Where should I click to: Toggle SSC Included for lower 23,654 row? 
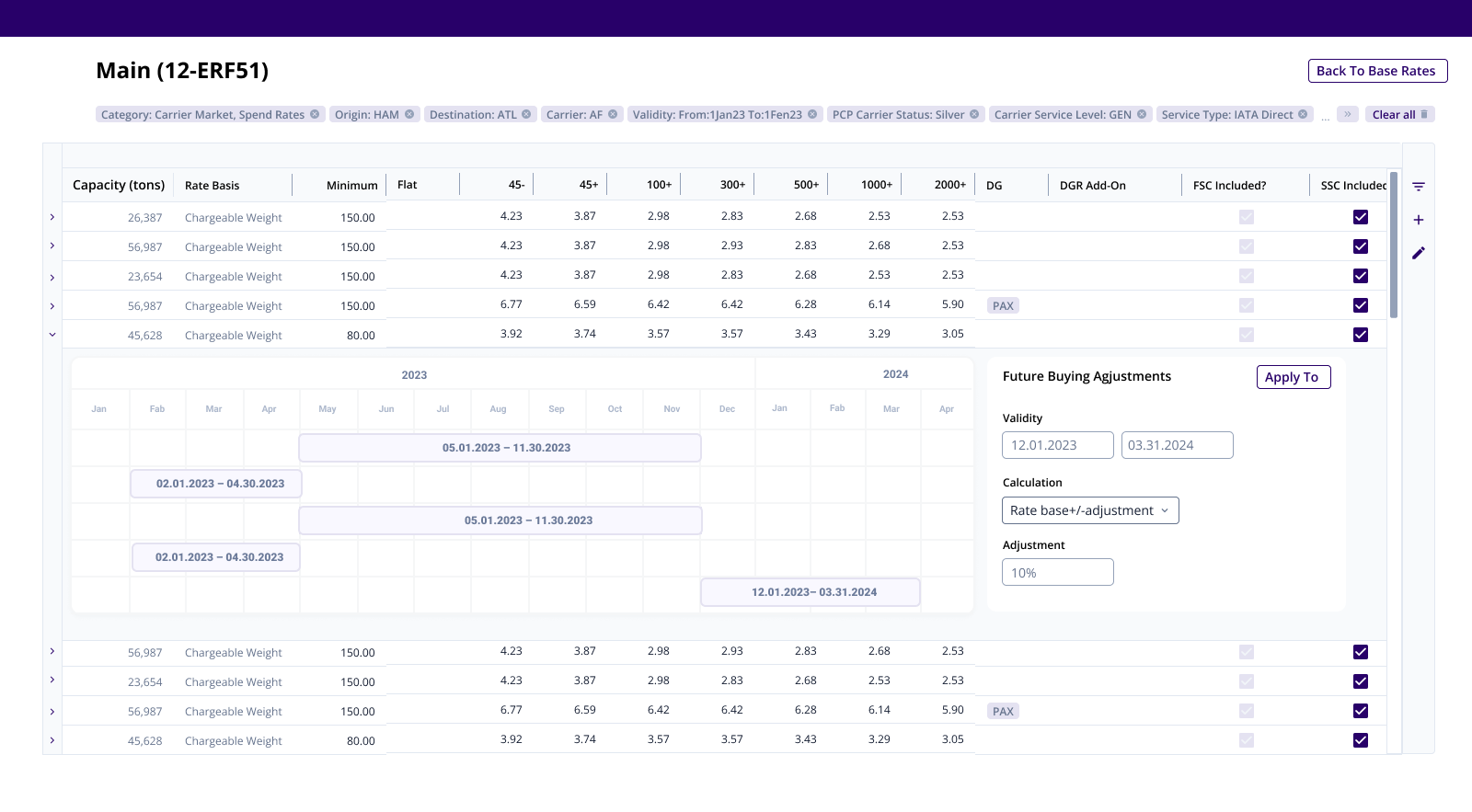1361,681
